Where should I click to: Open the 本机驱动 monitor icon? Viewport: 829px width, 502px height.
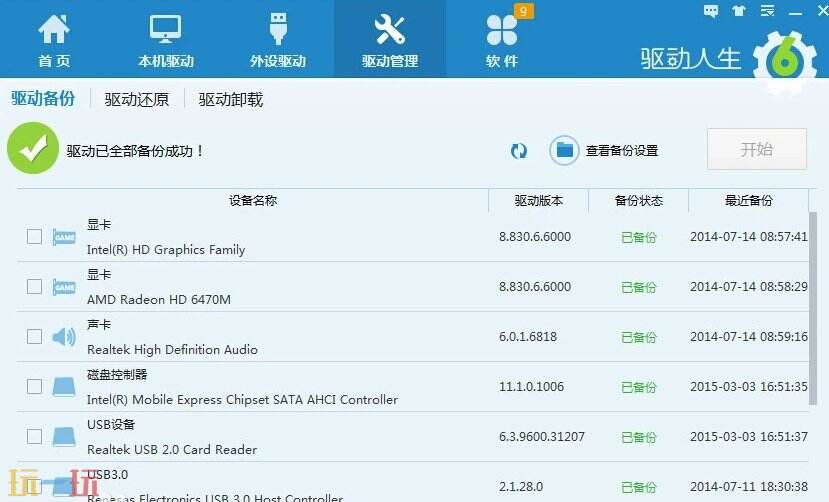click(165, 30)
